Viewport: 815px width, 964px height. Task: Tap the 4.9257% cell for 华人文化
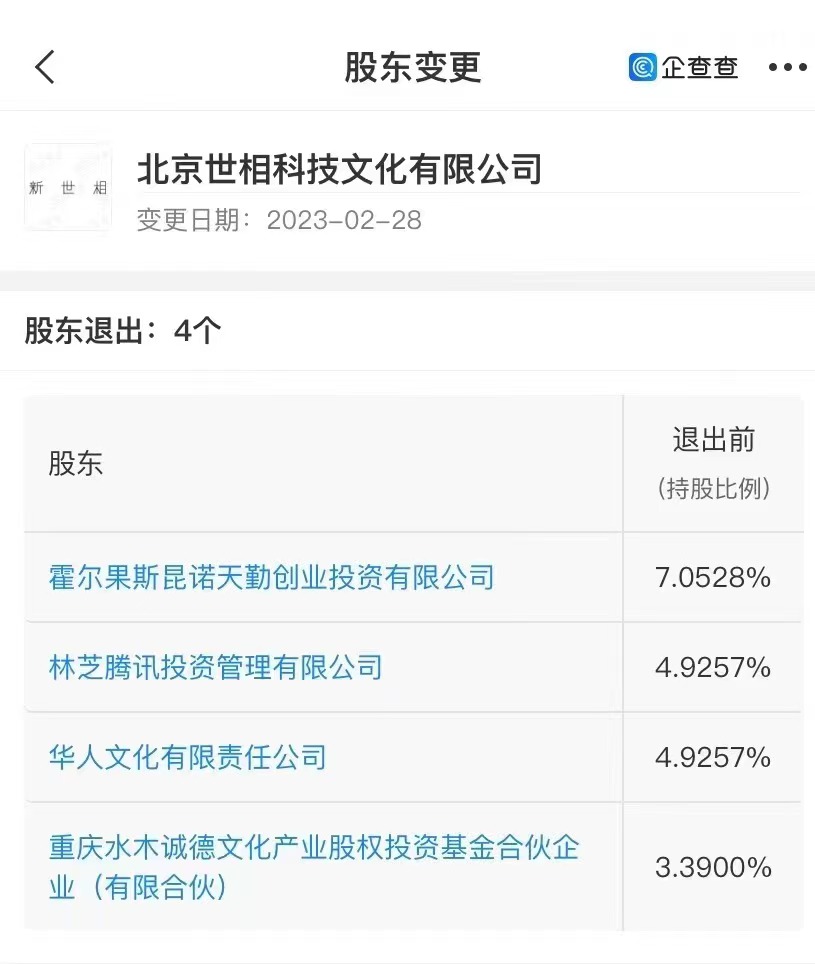click(x=712, y=757)
